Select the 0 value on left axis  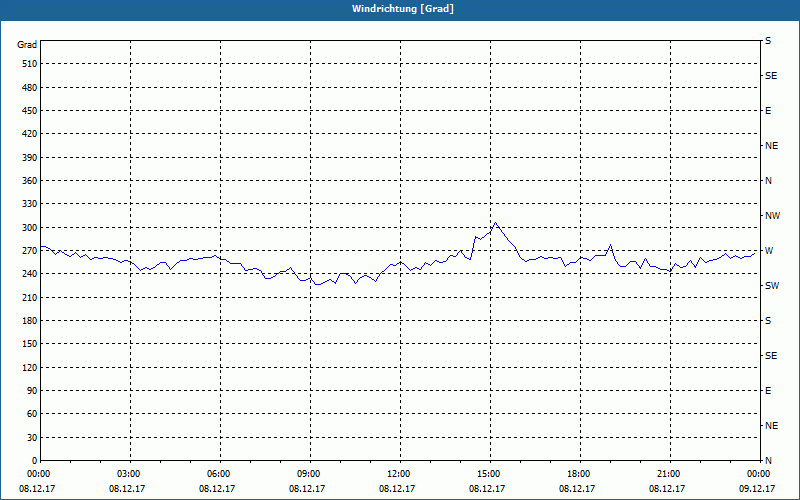(35, 461)
